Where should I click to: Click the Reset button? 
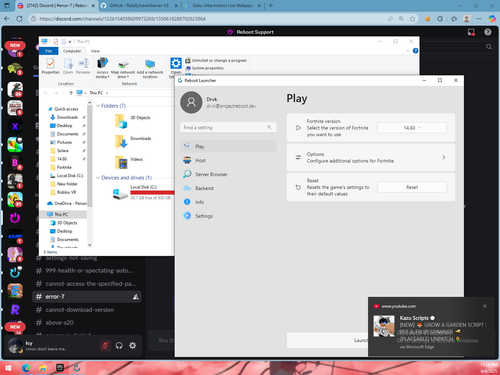pyautogui.click(x=412, y=187)
